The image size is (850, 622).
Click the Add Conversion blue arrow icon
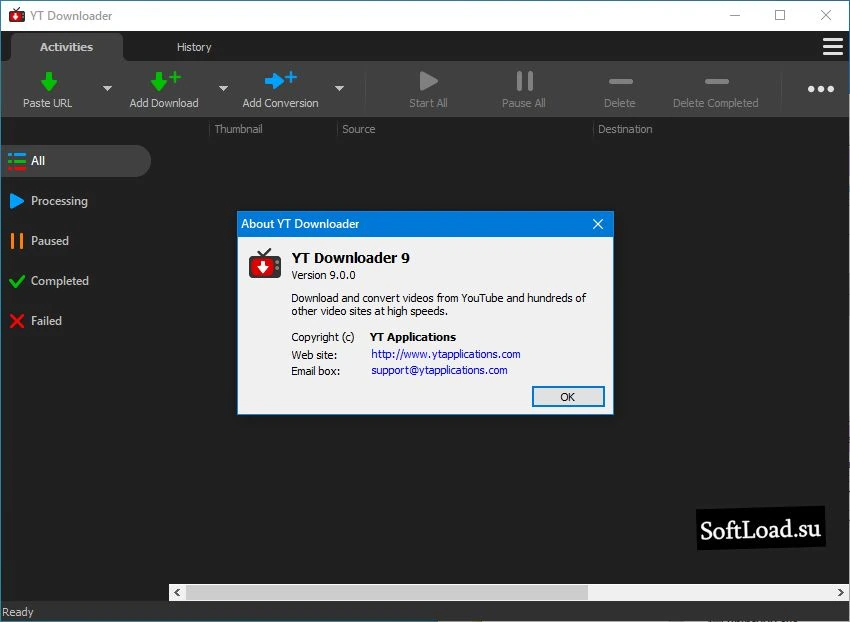(x=280, y=80)
